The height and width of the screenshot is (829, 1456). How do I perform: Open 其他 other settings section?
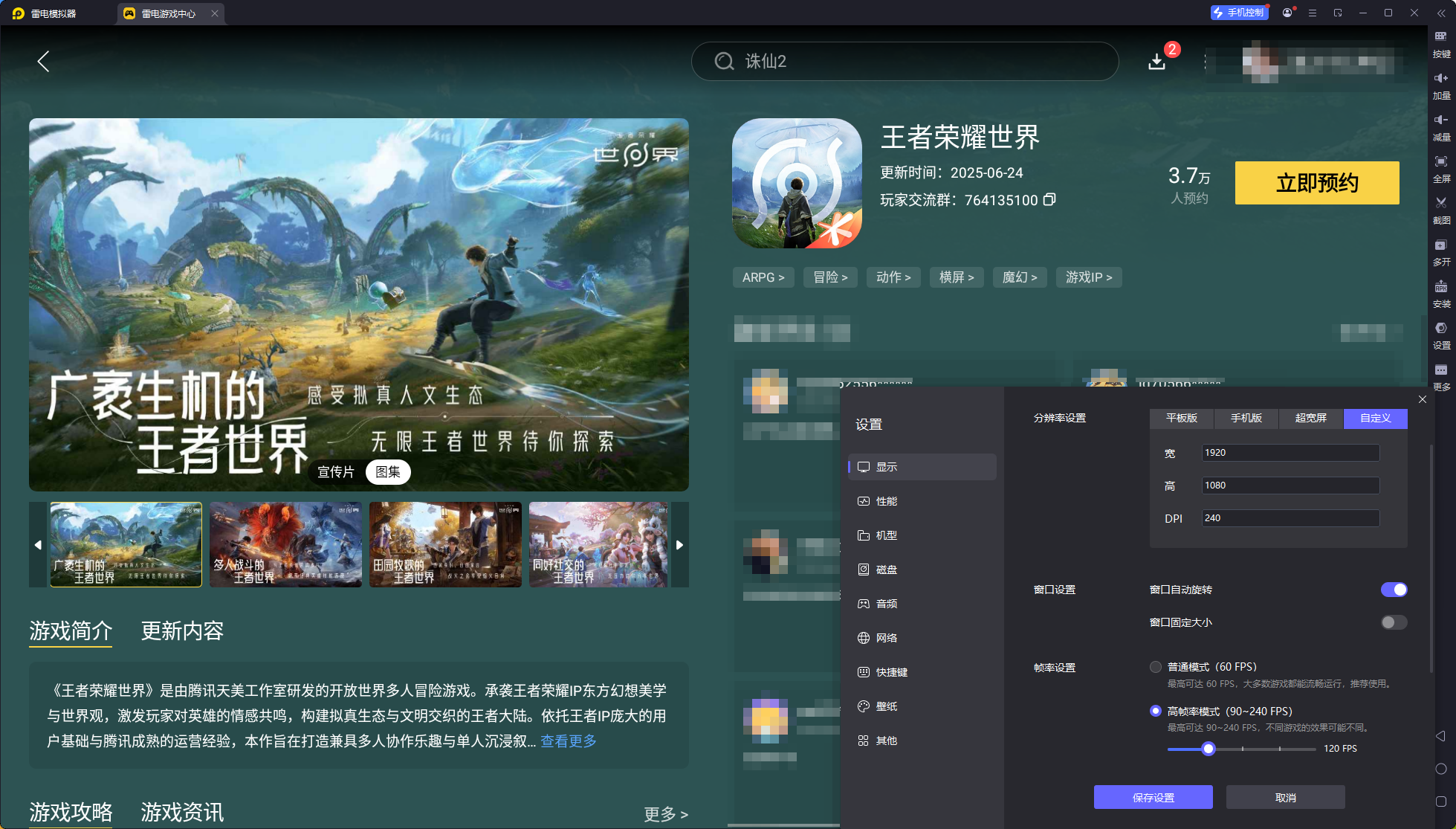point(922,741)
